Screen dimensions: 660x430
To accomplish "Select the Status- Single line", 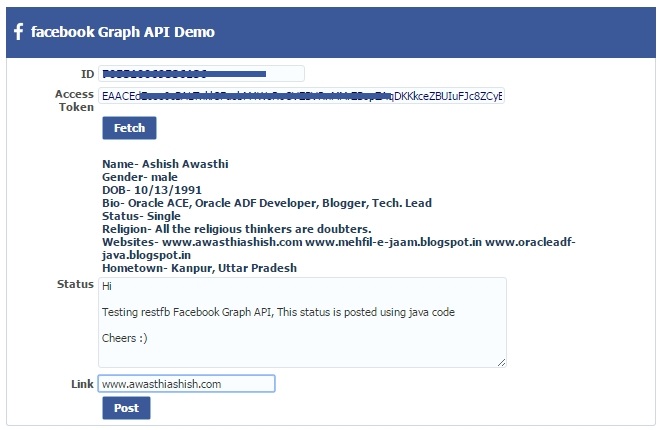I will [x=141, y=216].
